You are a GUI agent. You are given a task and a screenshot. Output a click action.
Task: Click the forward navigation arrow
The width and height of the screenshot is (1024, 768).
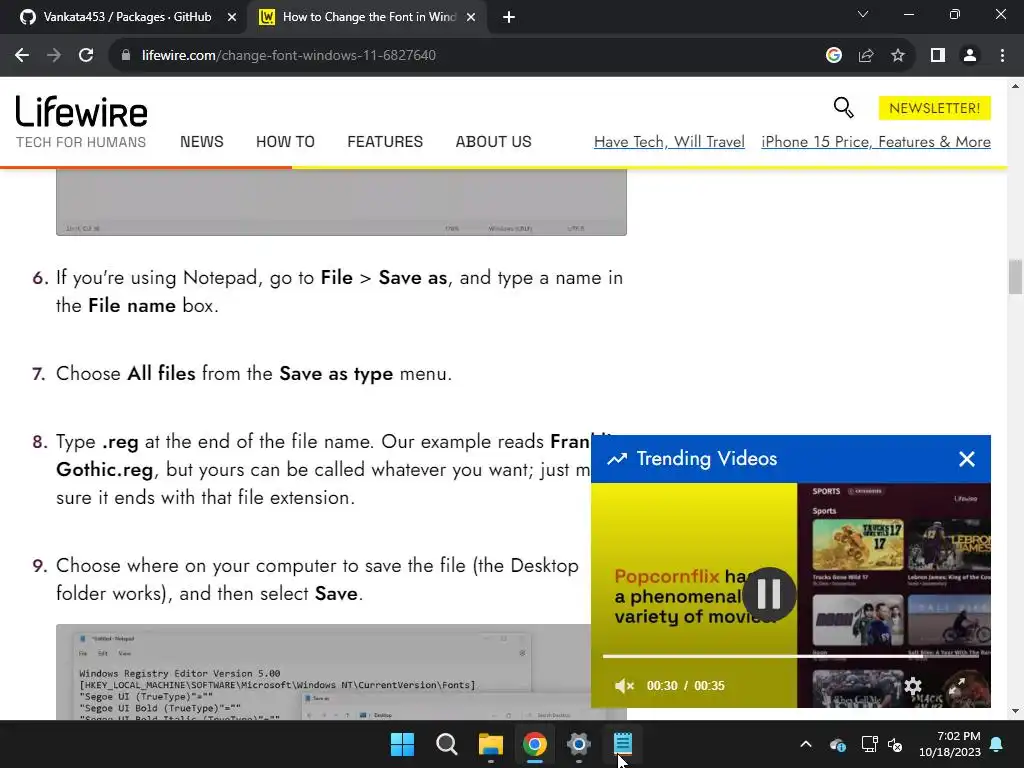54,56
